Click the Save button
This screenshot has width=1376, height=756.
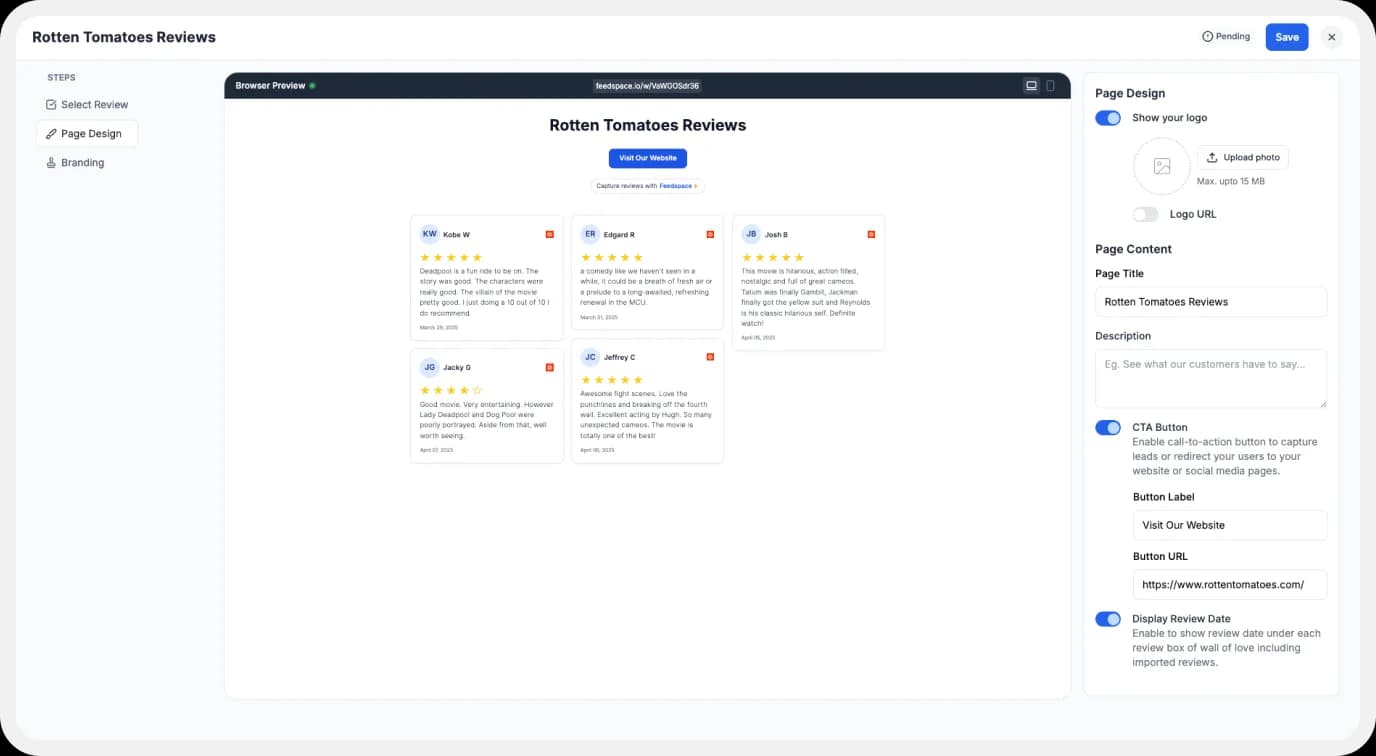(x=1286, y=36)
